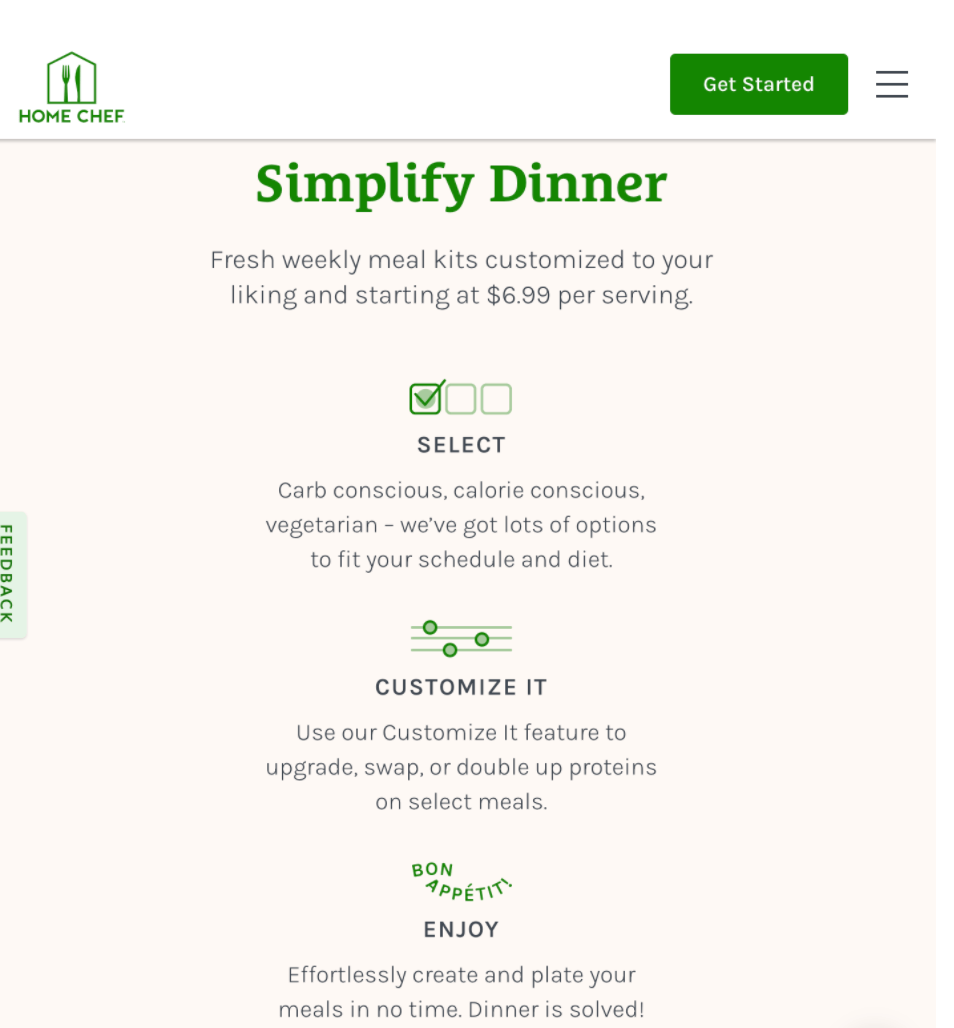This screenshot has height=1028, width=954.
Task: Open the FEEDBACK side tab
Action: point(10,575)
